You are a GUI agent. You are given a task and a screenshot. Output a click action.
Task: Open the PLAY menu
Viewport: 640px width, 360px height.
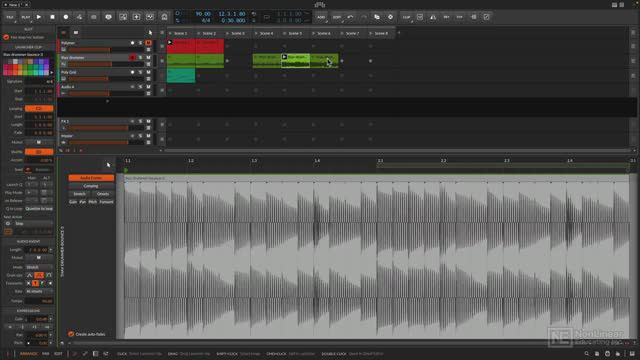click(26, 17)
